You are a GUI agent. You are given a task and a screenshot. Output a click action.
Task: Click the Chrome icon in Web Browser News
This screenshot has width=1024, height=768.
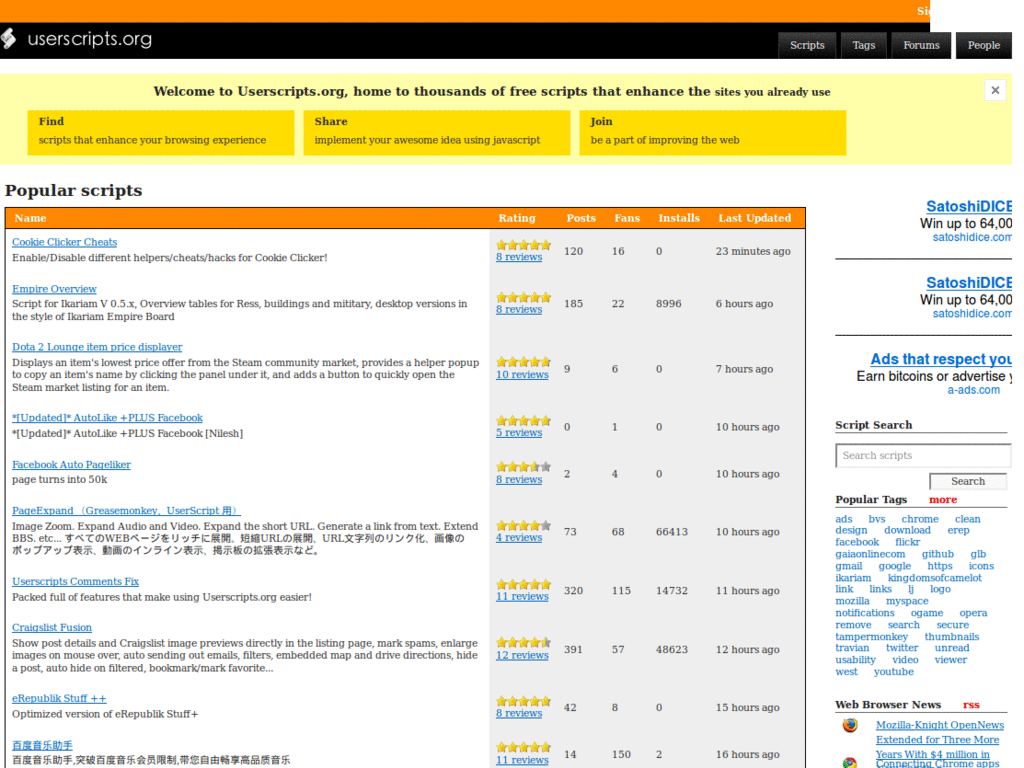pyautogui.click(x=849, y=762)
